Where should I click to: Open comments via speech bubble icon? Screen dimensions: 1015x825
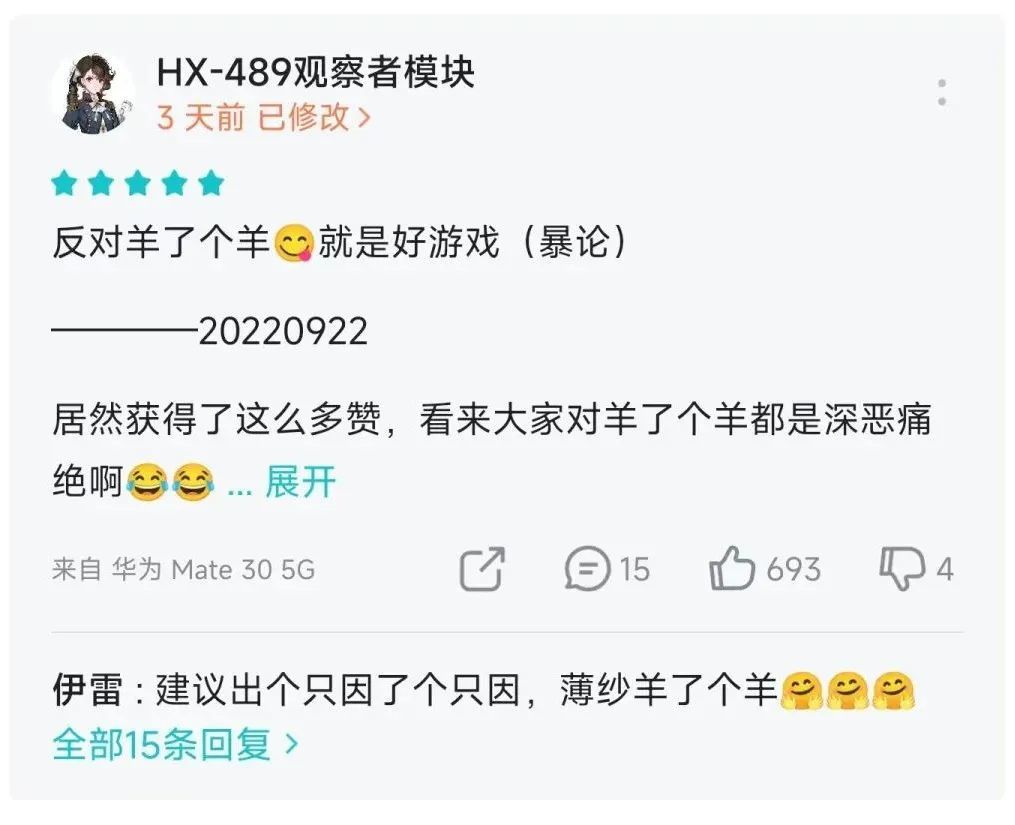587,569
